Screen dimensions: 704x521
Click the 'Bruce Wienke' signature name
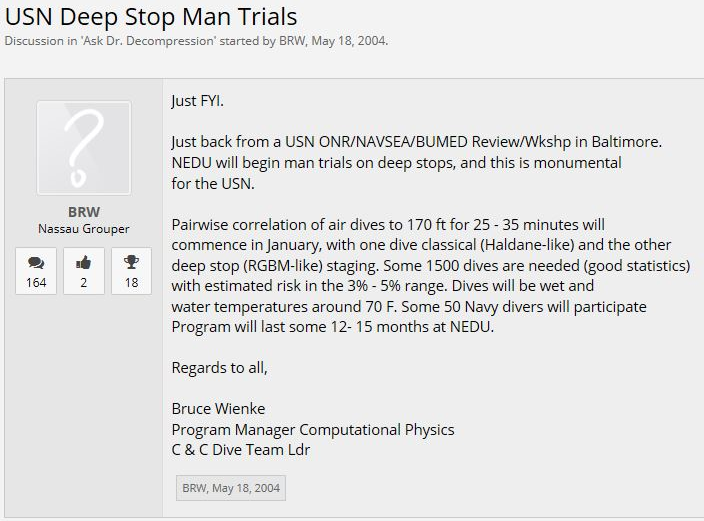click(218, 408)
